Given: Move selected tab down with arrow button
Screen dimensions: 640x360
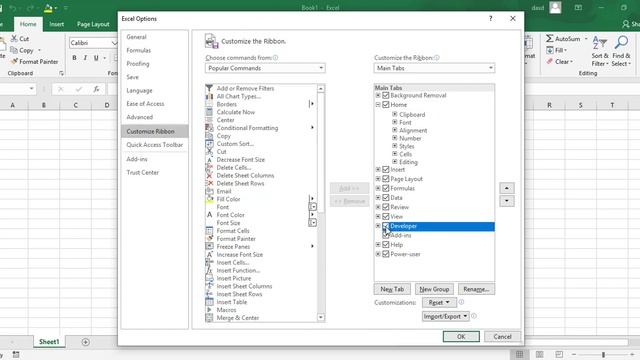Looking at the screenshot, I should tap(507, 201).
